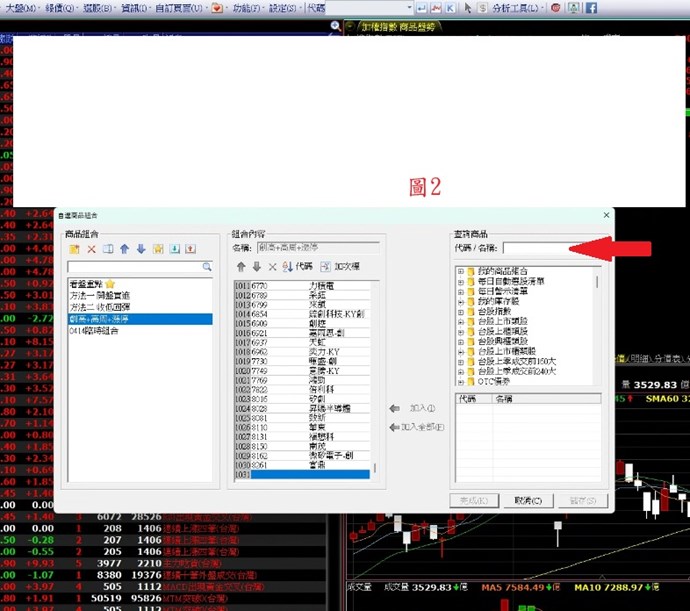Sort the group contents by 代碼
Image resolution: width=690 pixels, height=611 pixels.
pos(299,267)
